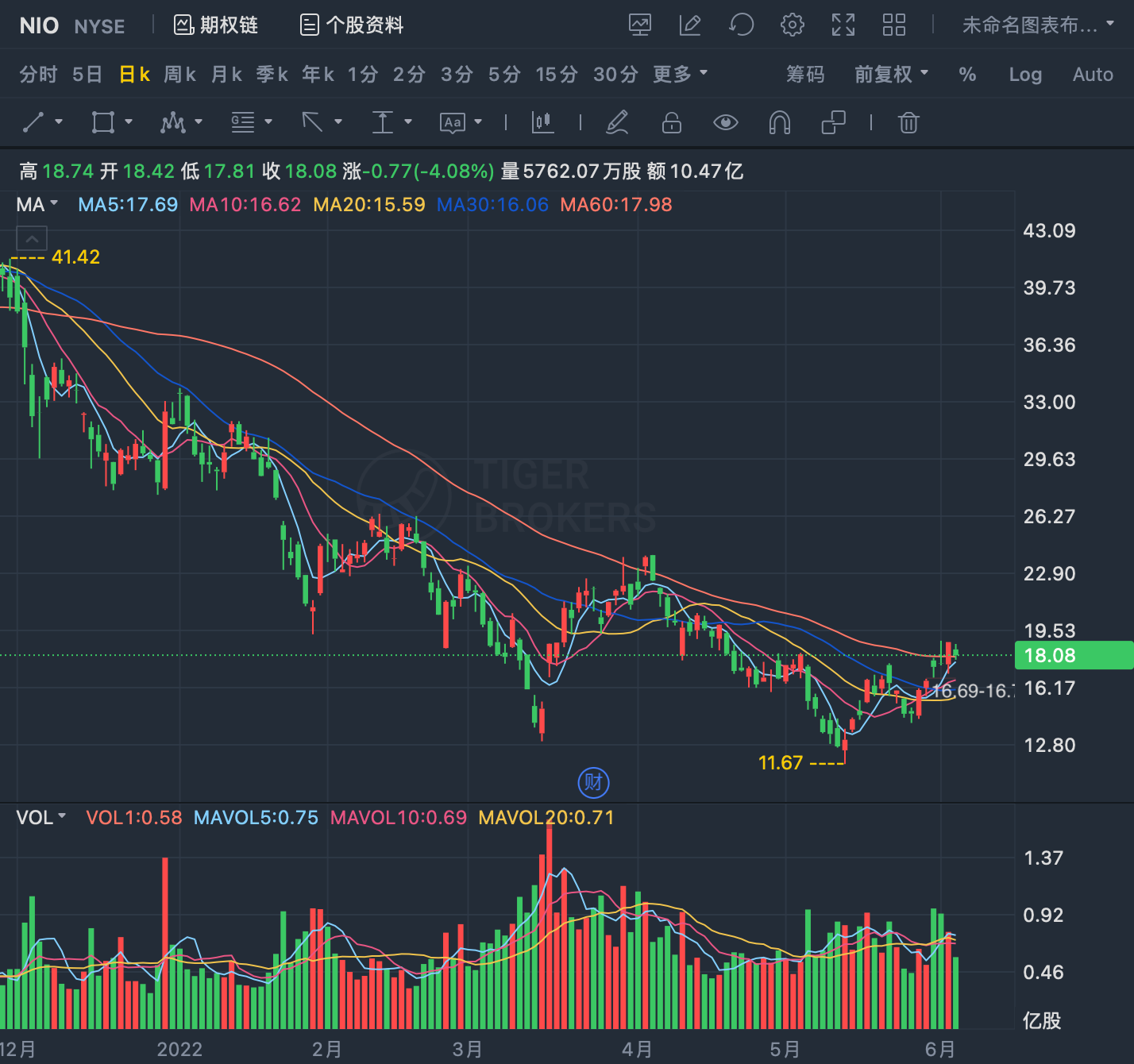Enter fullscreen with the expand arrows icon
1134x1064 pixels.
point(843,25)
